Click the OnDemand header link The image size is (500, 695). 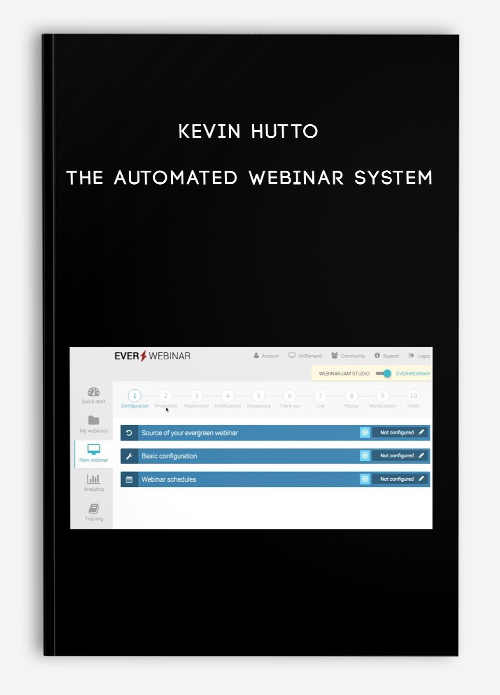[x=305, y=355]
